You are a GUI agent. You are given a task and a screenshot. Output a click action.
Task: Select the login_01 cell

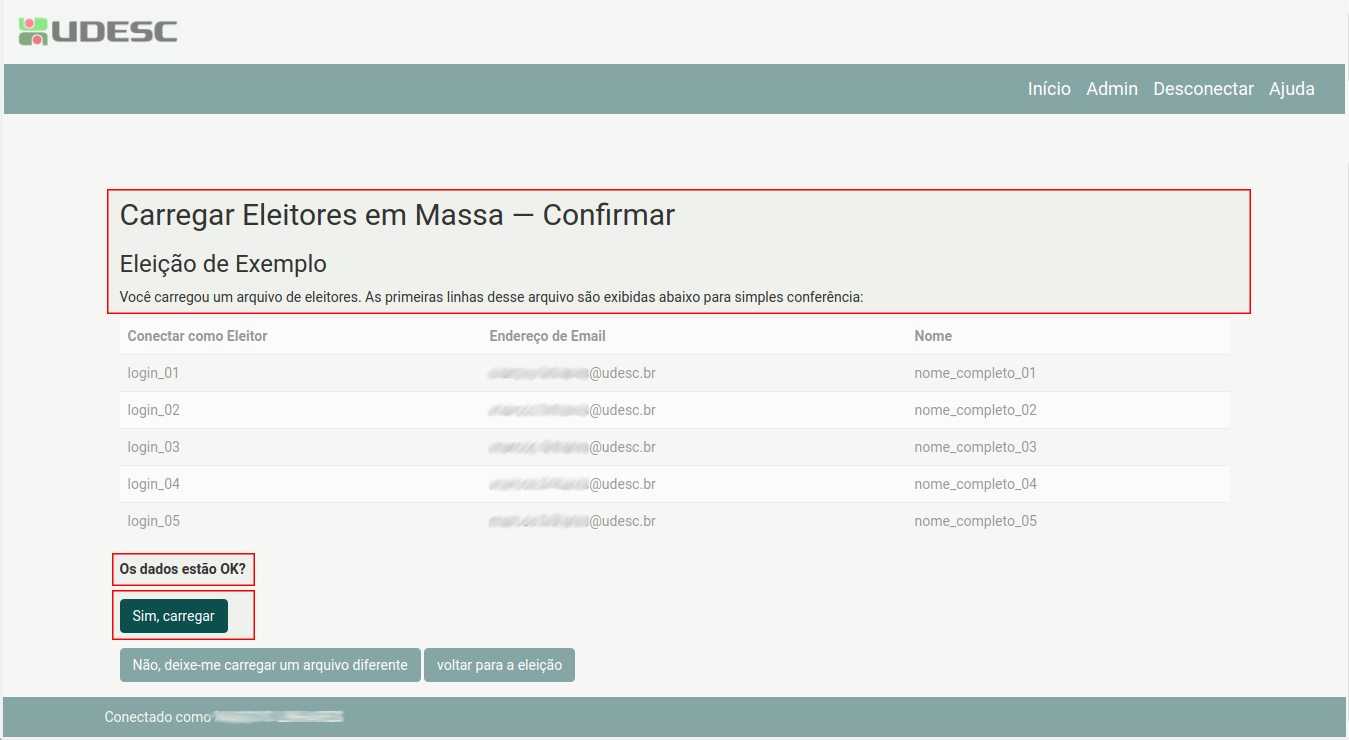click(x=153, y=373)
